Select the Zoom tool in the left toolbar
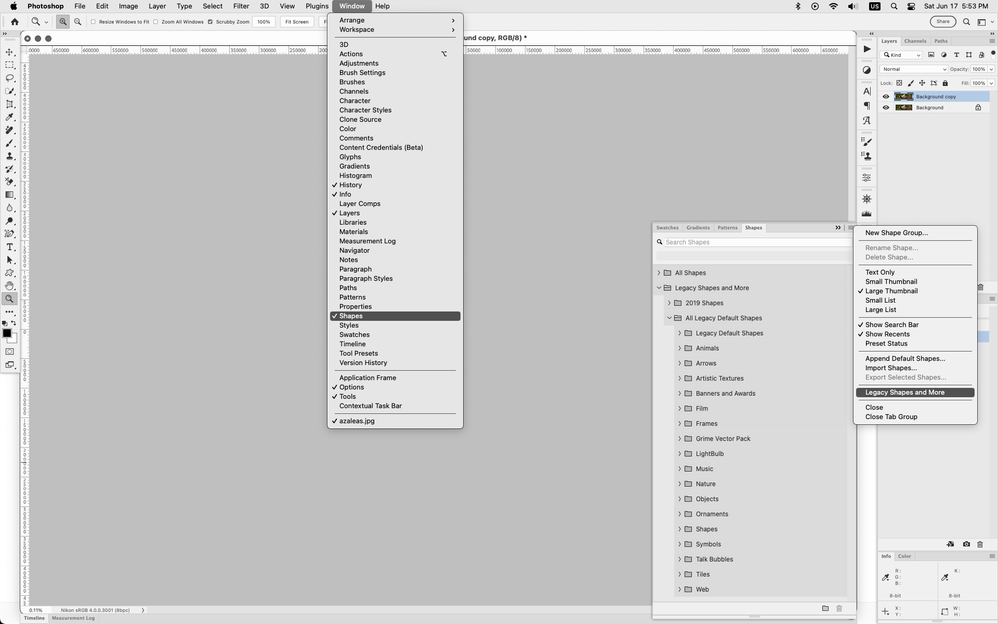The image size is (998, 624). (x=10, y=299)
